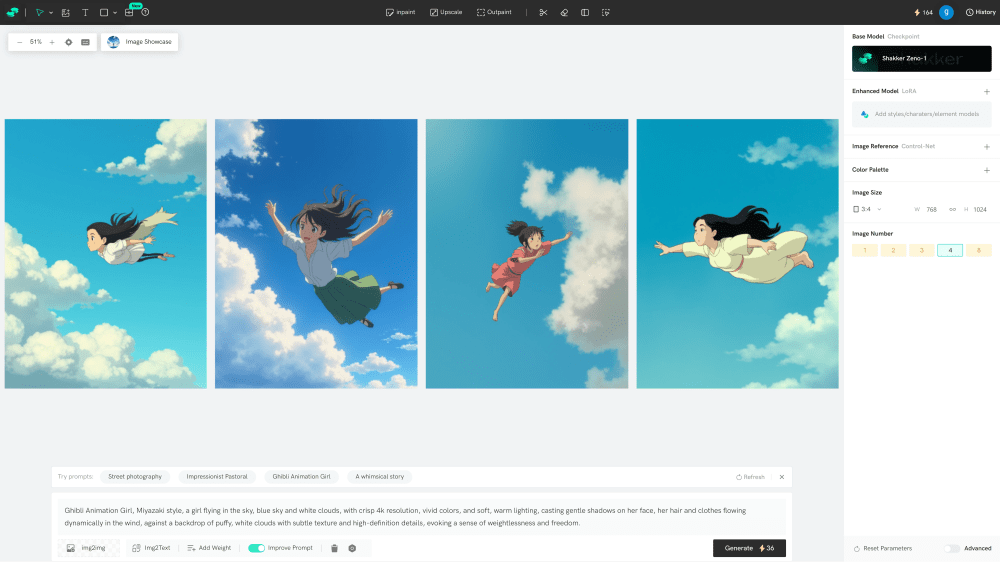Click the selection edit icon after compare
1000x562 pixels.
click(x=606, y=12)
